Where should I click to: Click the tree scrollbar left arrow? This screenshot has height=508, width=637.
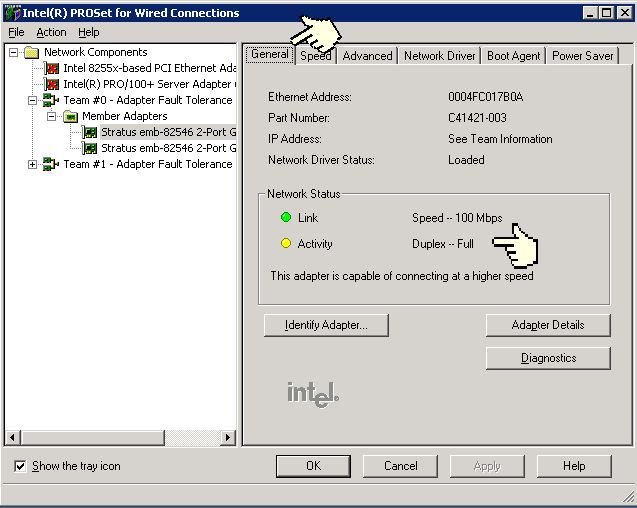[12, 437]
